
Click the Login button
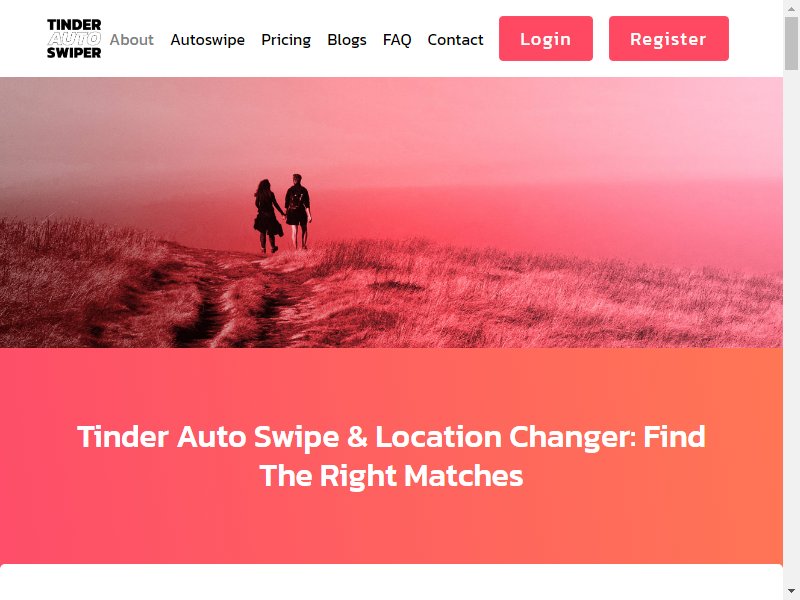click(x=545, y=38)
